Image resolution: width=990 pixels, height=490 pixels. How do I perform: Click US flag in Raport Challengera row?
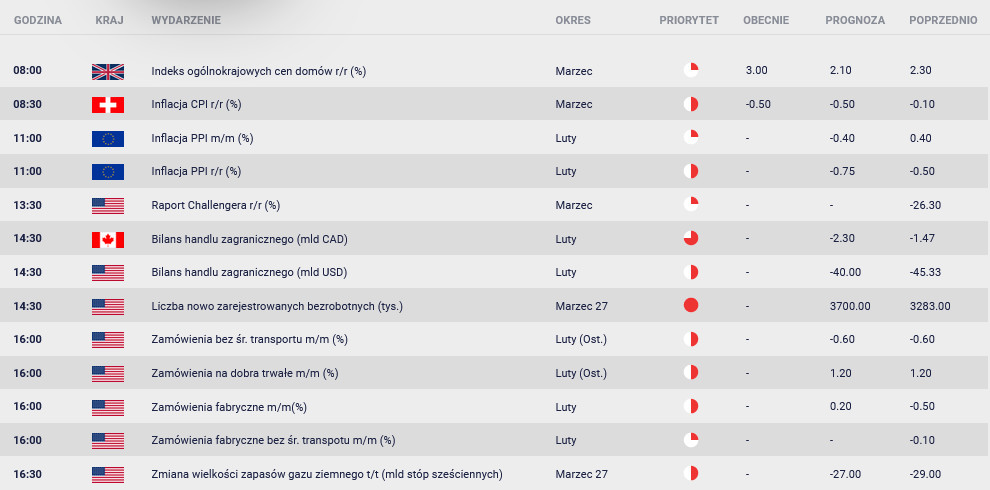108,206
